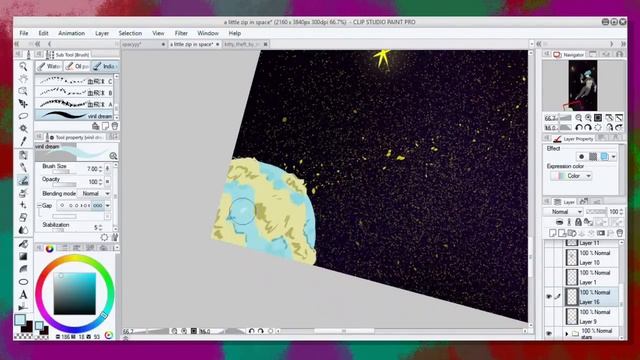Delete layer with Layer panel trash icon
640x360 pixels.
pos(620,233)
